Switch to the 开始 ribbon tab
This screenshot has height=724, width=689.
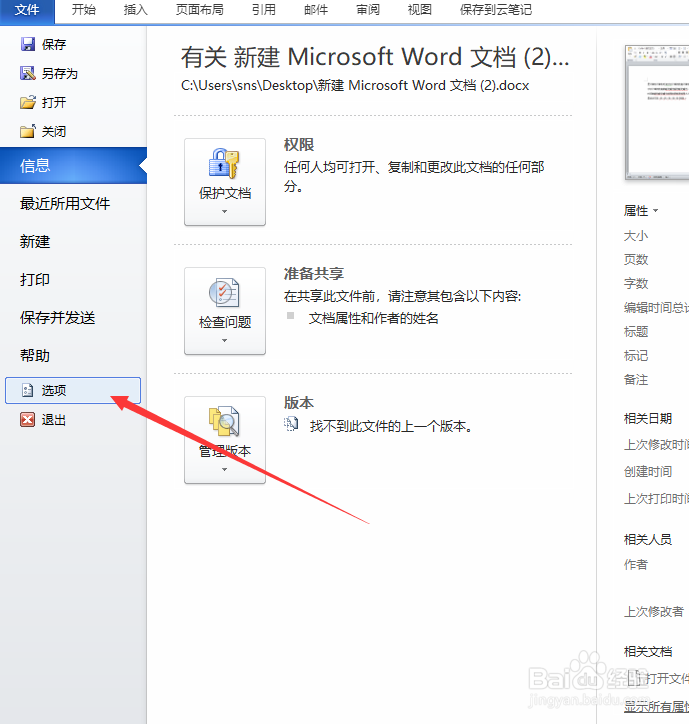point(84,10)
